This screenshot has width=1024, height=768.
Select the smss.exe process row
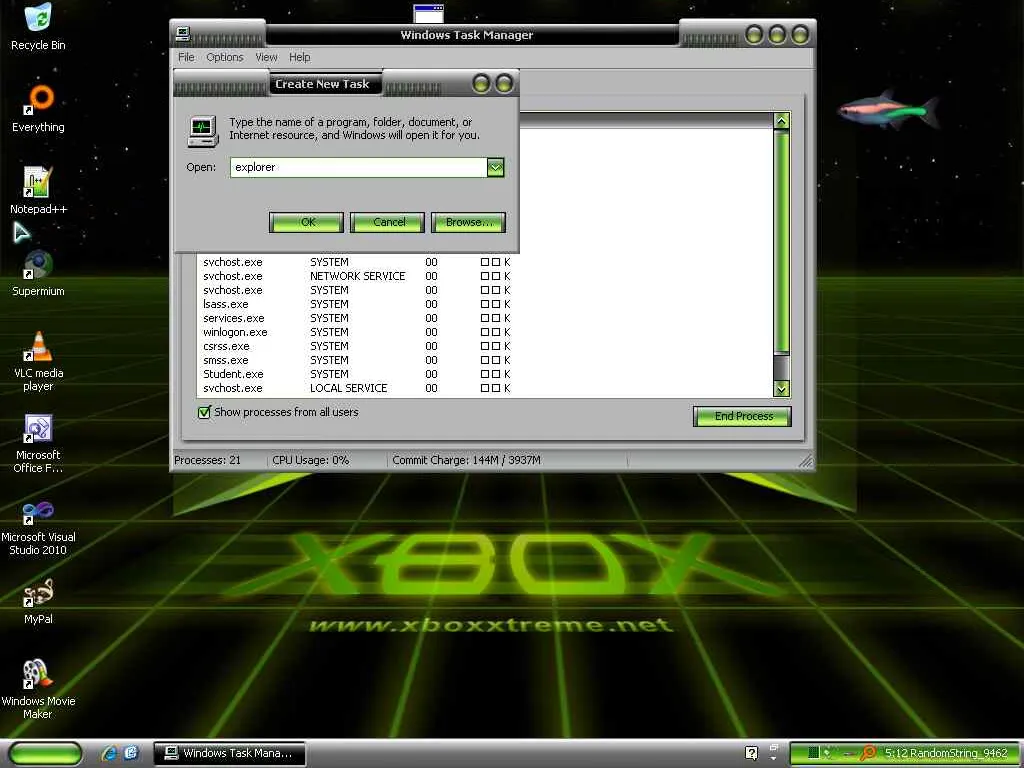tap(356, 360)
